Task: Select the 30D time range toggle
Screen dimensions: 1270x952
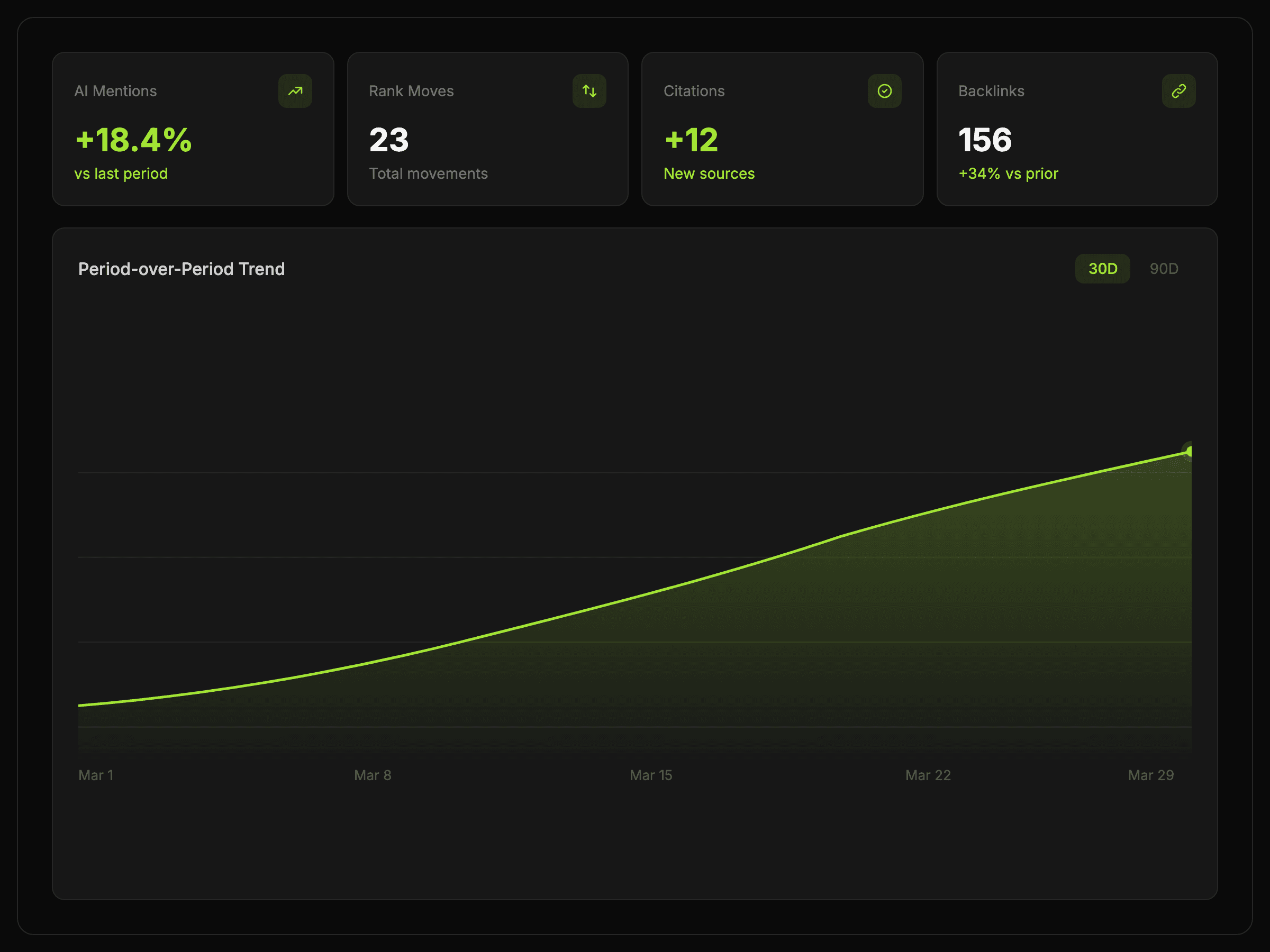Action: 1102,269
